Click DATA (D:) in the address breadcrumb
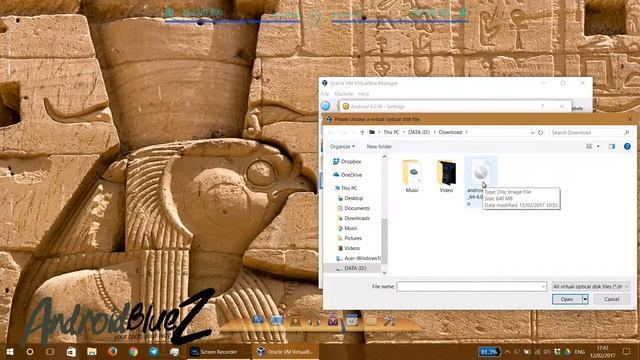The height and width of the screenshot is (360, 640). 419,132
